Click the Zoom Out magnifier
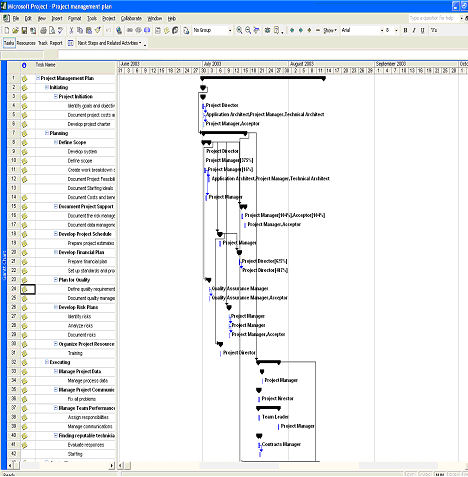 click(x=248, y=30)
